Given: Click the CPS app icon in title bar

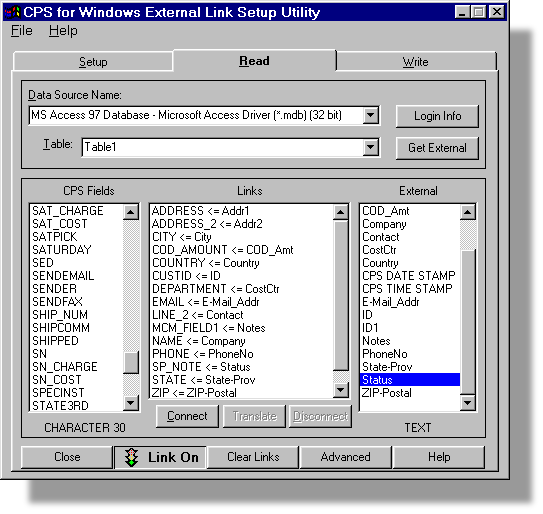Looking at the screenshot, I should point(12,12).
